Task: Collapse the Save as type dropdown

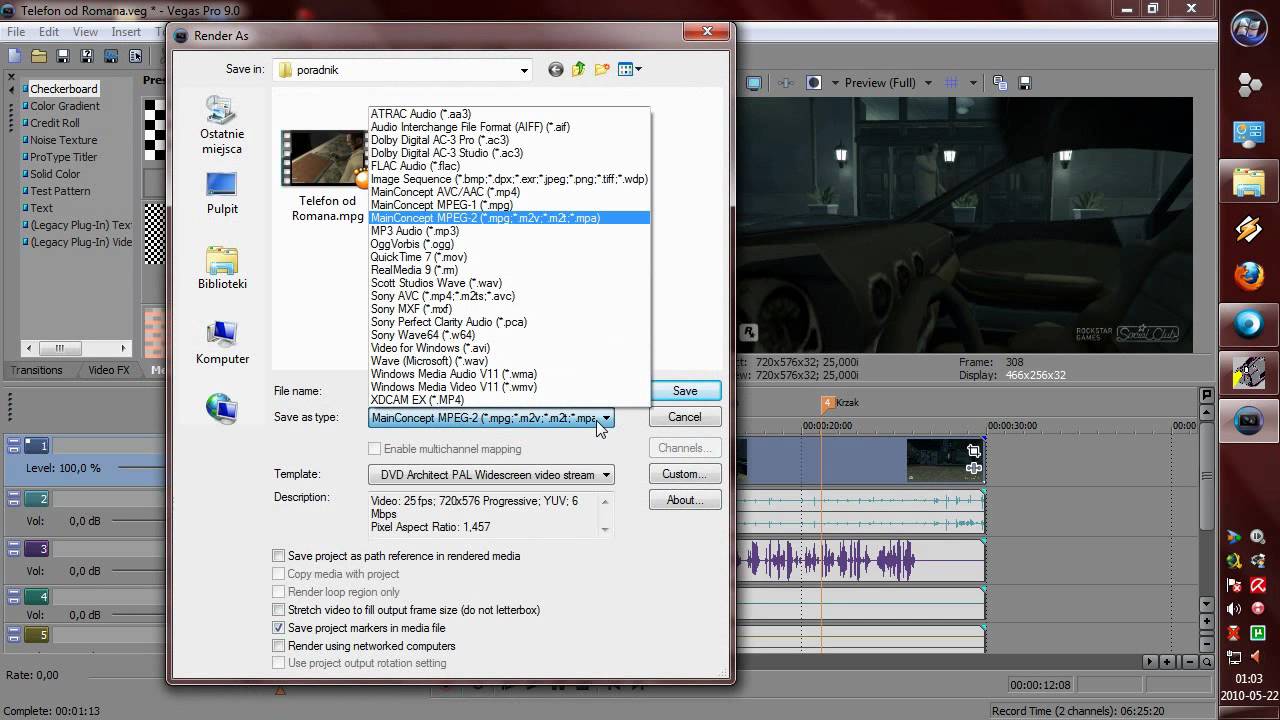Action: click(x=606, y=418)
